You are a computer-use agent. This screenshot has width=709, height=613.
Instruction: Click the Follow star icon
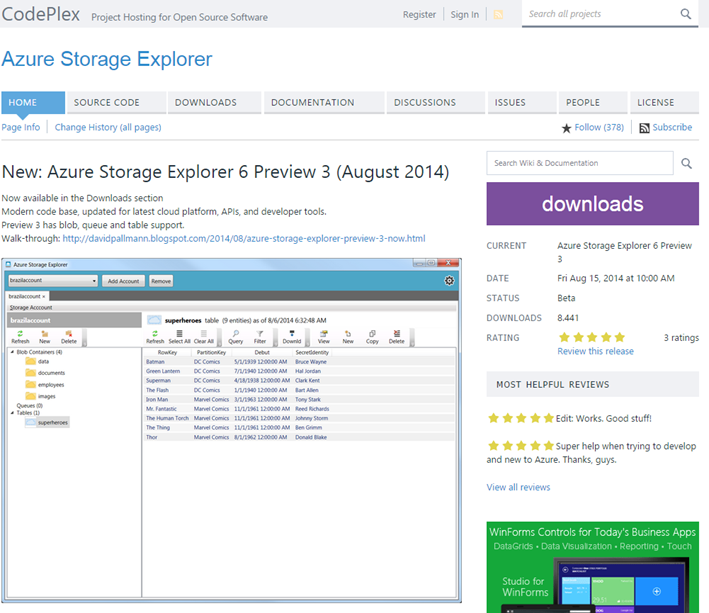tap(566, 128)
